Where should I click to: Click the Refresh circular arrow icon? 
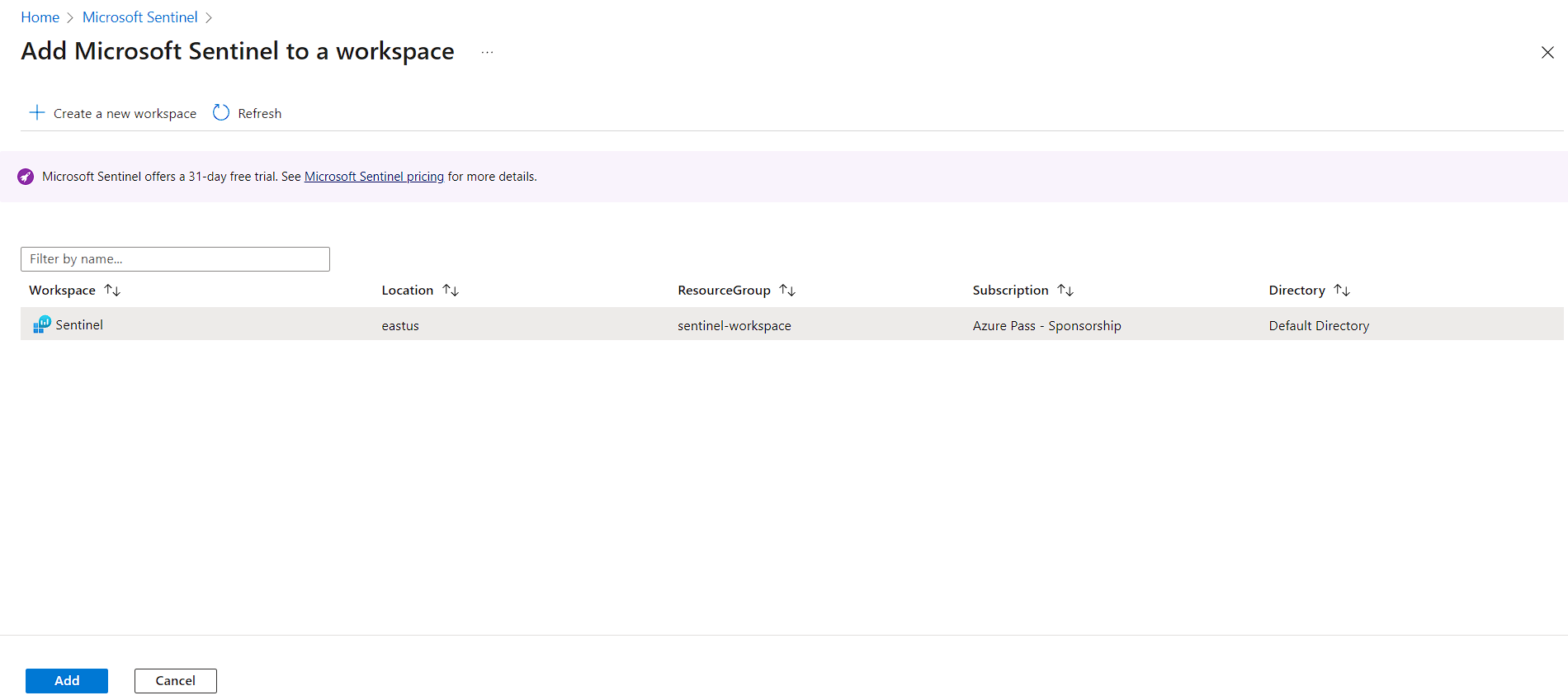(x=220, y=112)
